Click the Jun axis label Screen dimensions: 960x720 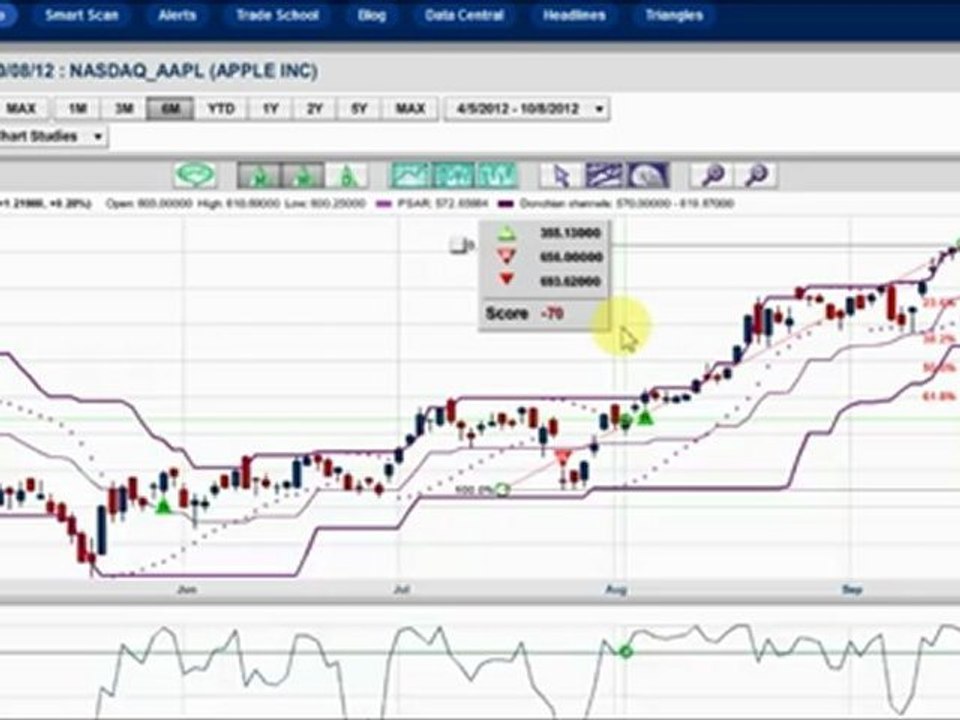coord(187,590)
